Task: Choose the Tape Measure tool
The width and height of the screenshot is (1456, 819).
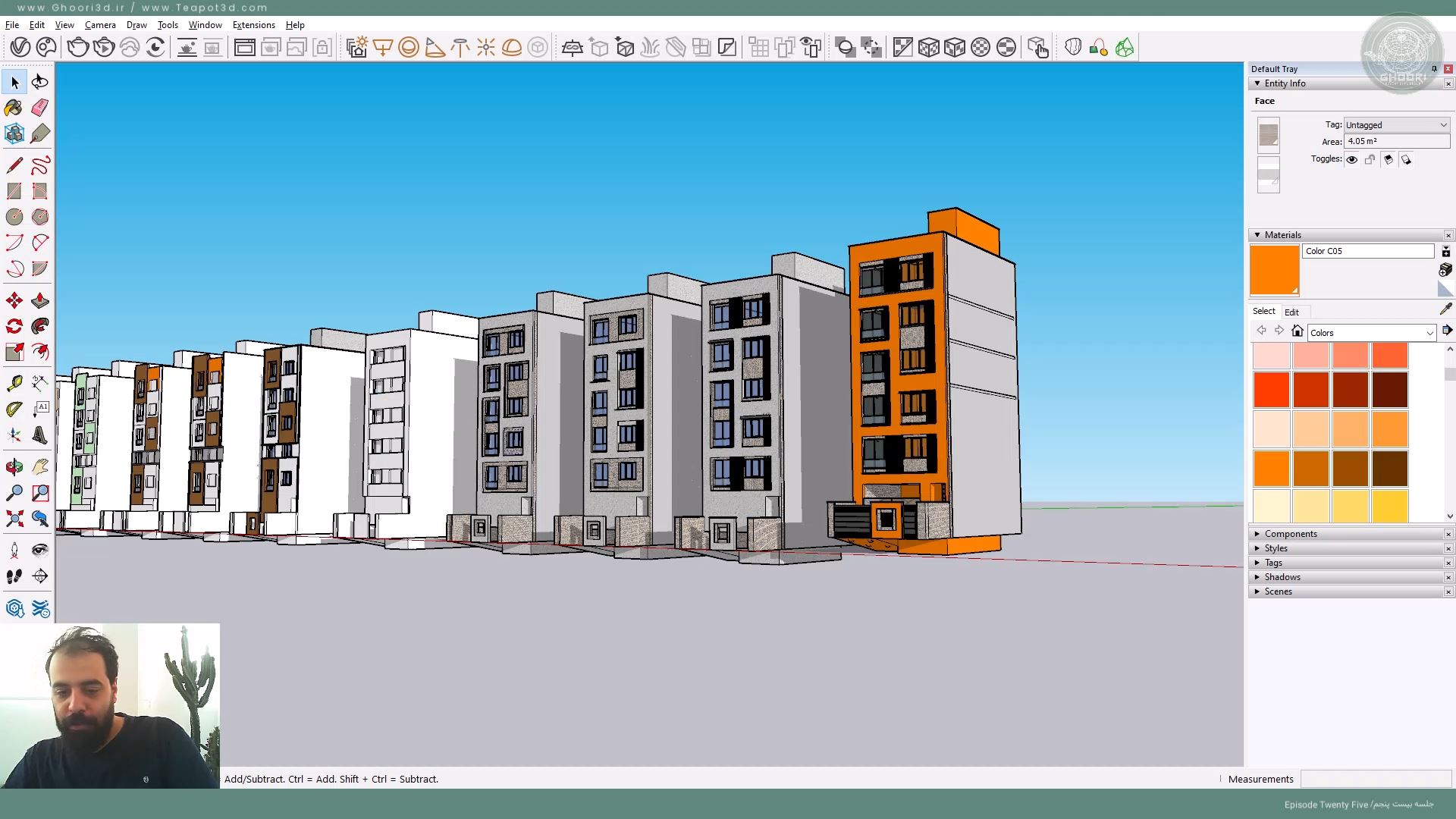Action: (14, 384)
